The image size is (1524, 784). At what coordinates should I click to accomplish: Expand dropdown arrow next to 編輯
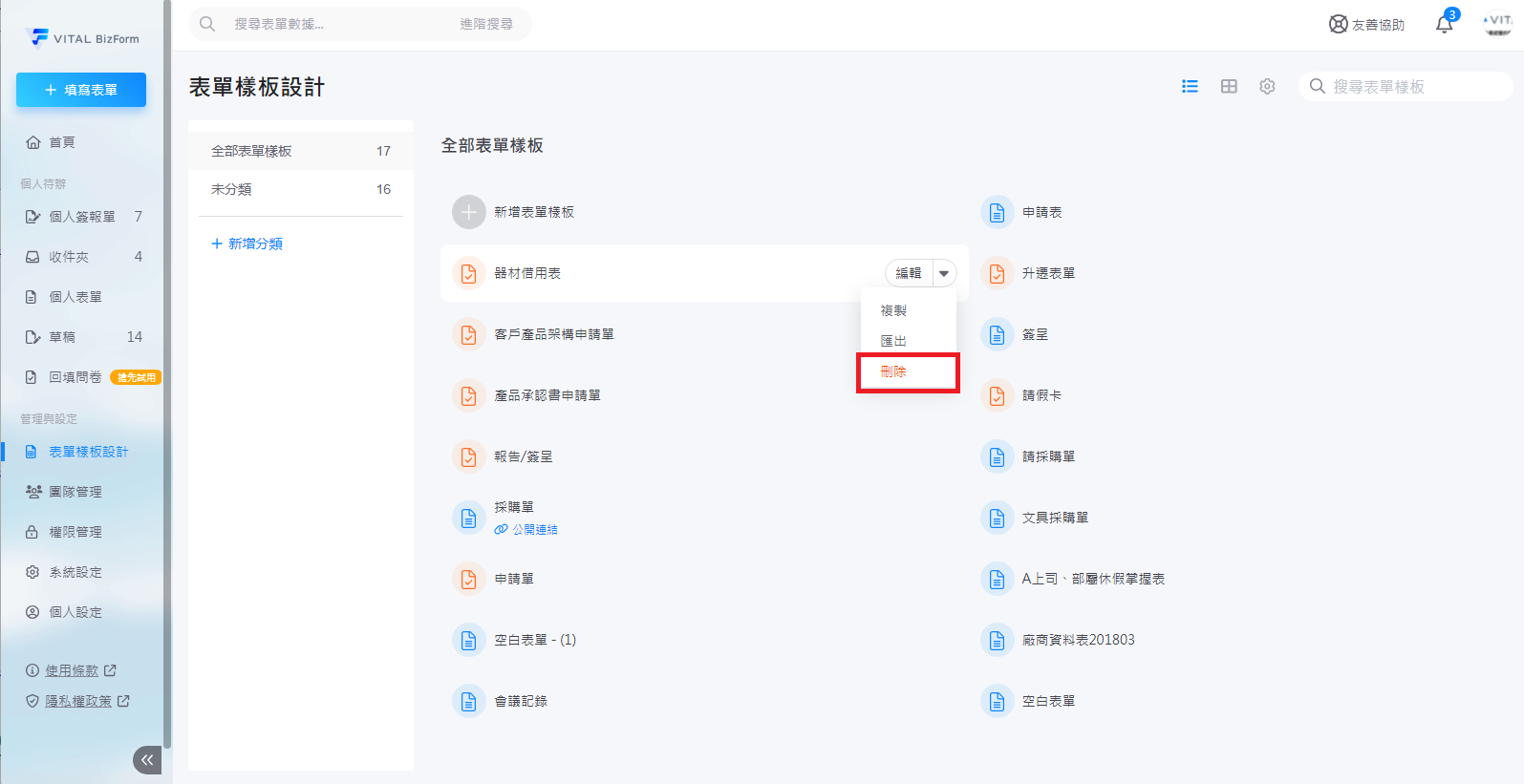click(x=944, y=274)
